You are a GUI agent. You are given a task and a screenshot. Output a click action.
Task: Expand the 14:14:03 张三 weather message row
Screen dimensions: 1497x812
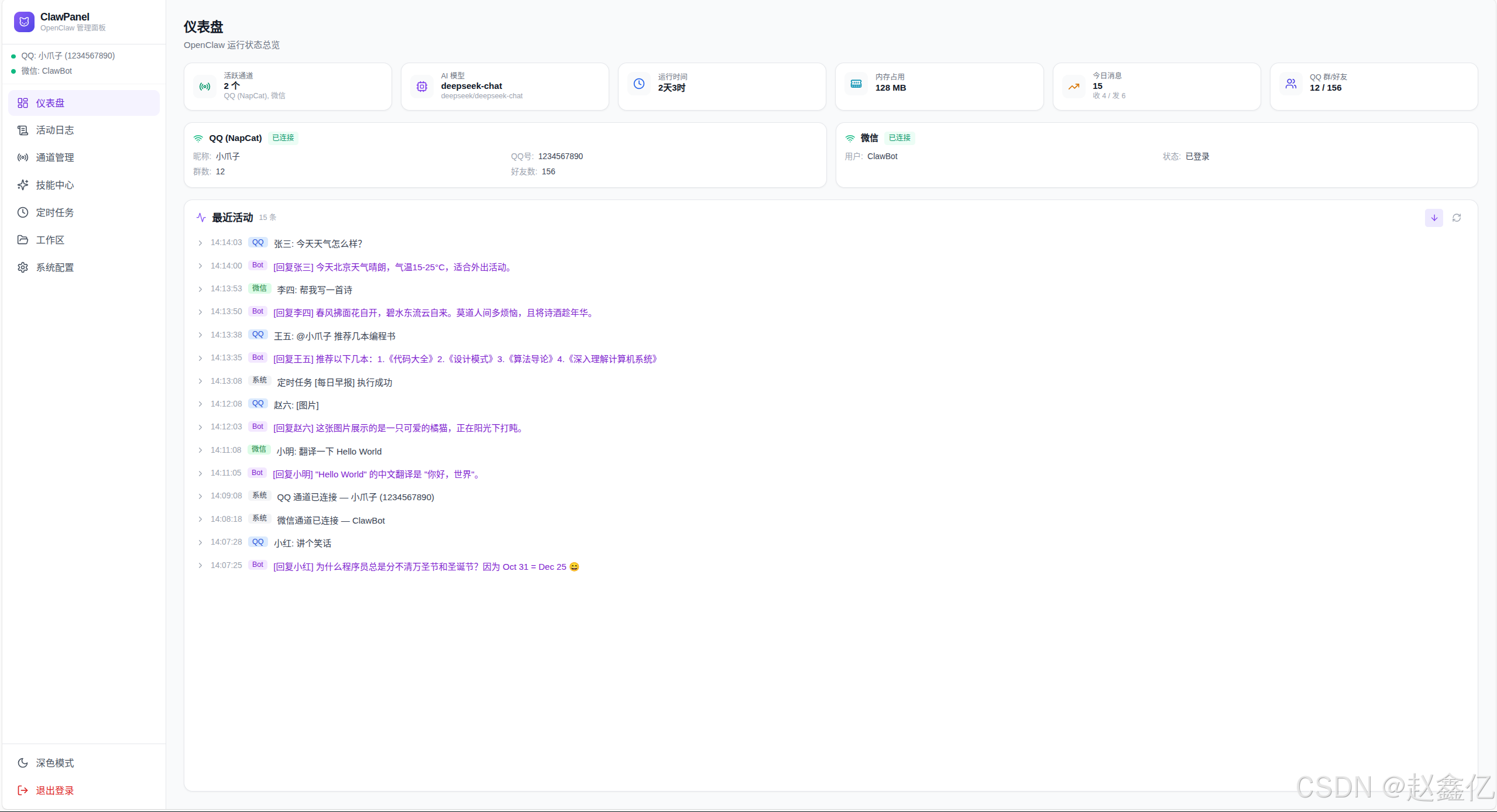tap(200, 243)
